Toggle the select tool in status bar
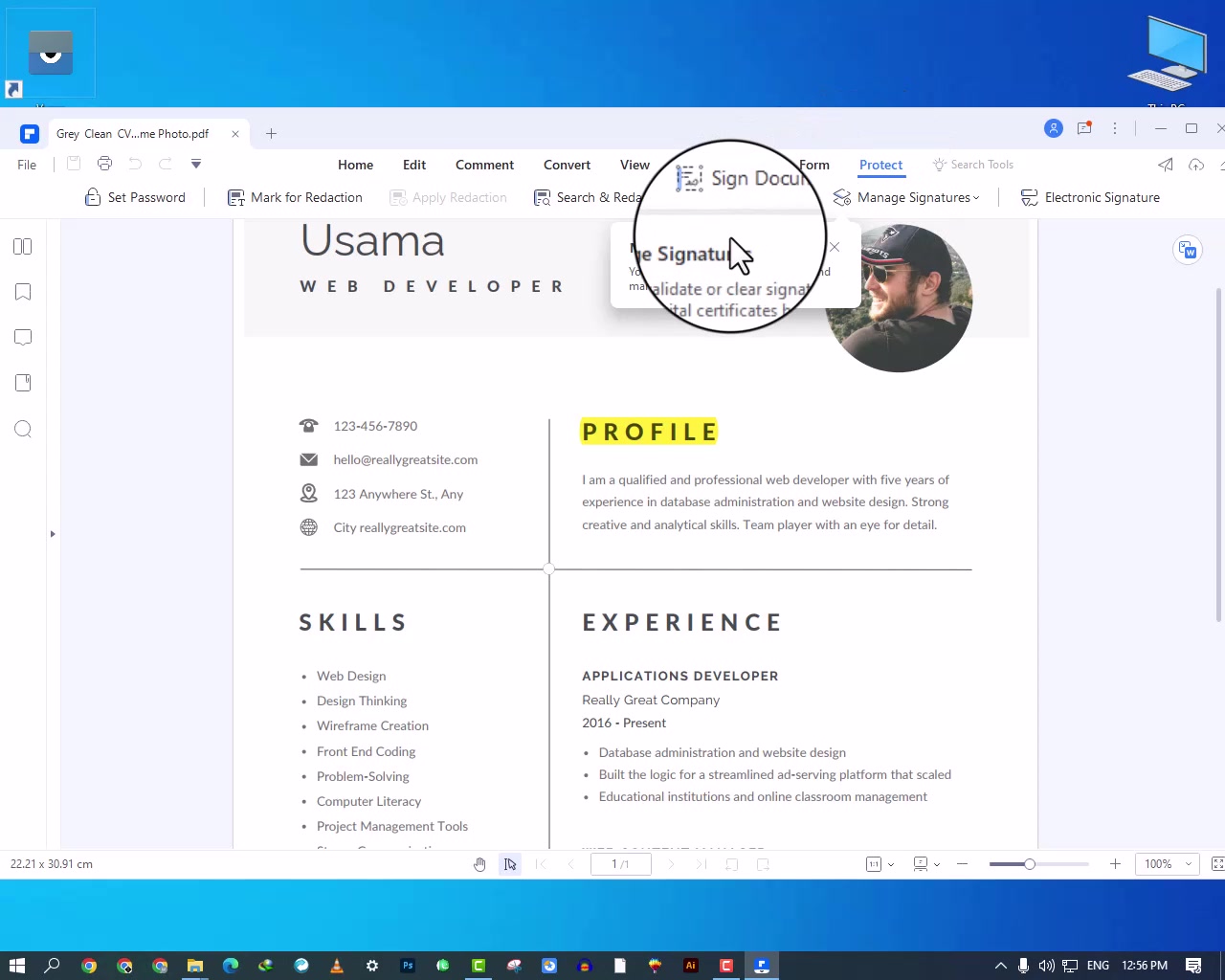The image size is (1225, 980). tap(510, 864)
